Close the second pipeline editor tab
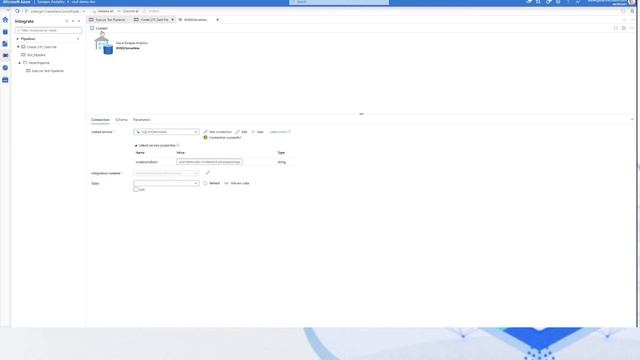 click(173, 20)
